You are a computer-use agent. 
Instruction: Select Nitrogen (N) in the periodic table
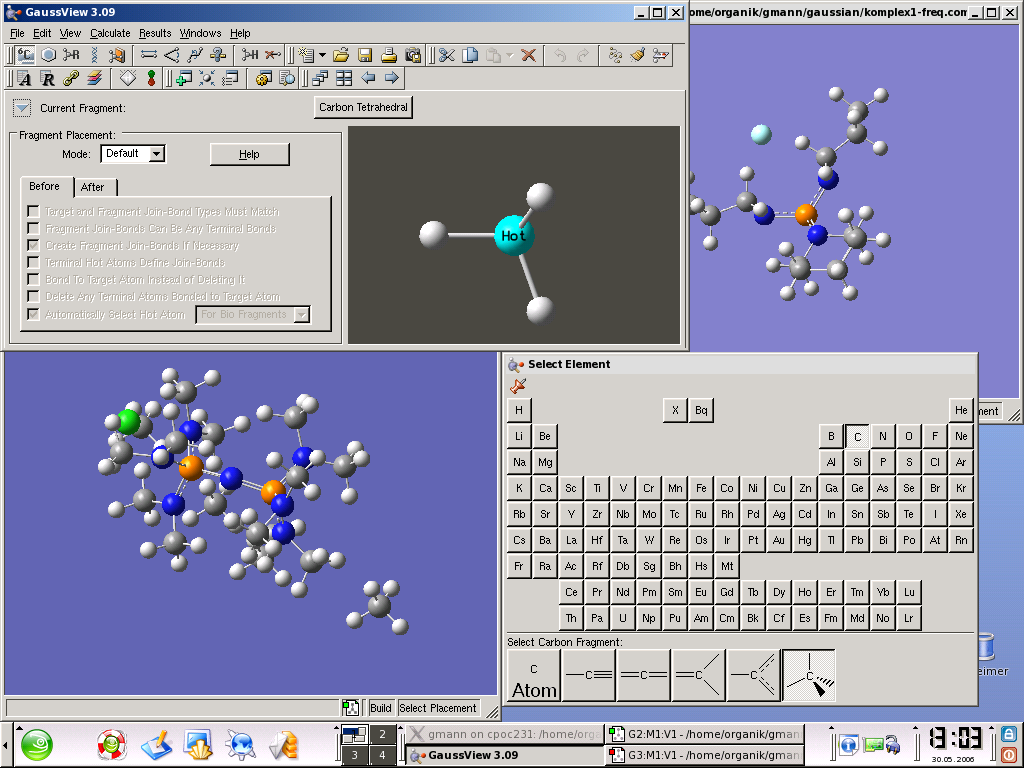pos(882,436)
